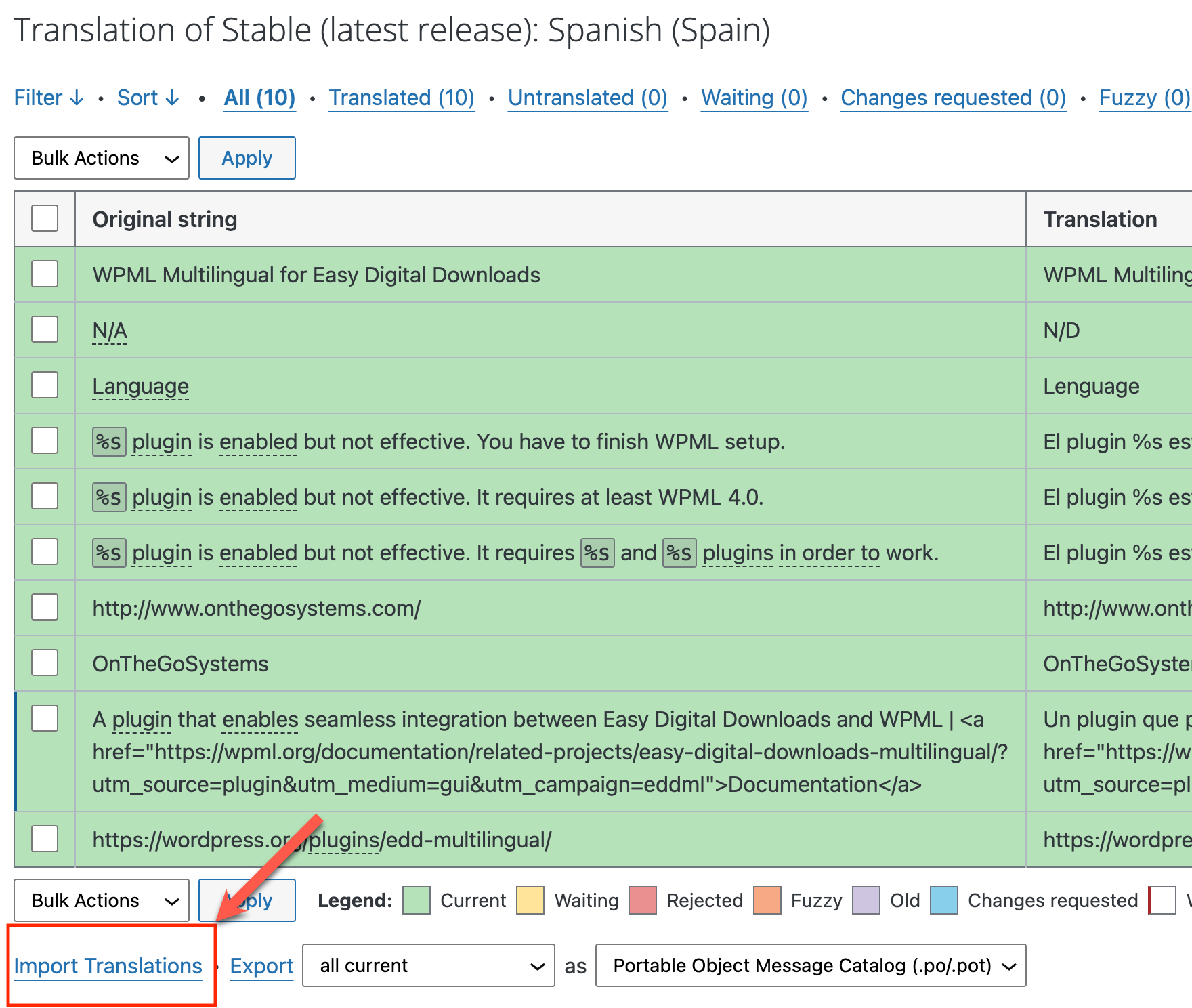The height and width of the screenshot is (1008, 1192).
Task: Open the Filter options
Action: (x=47, y=98)
